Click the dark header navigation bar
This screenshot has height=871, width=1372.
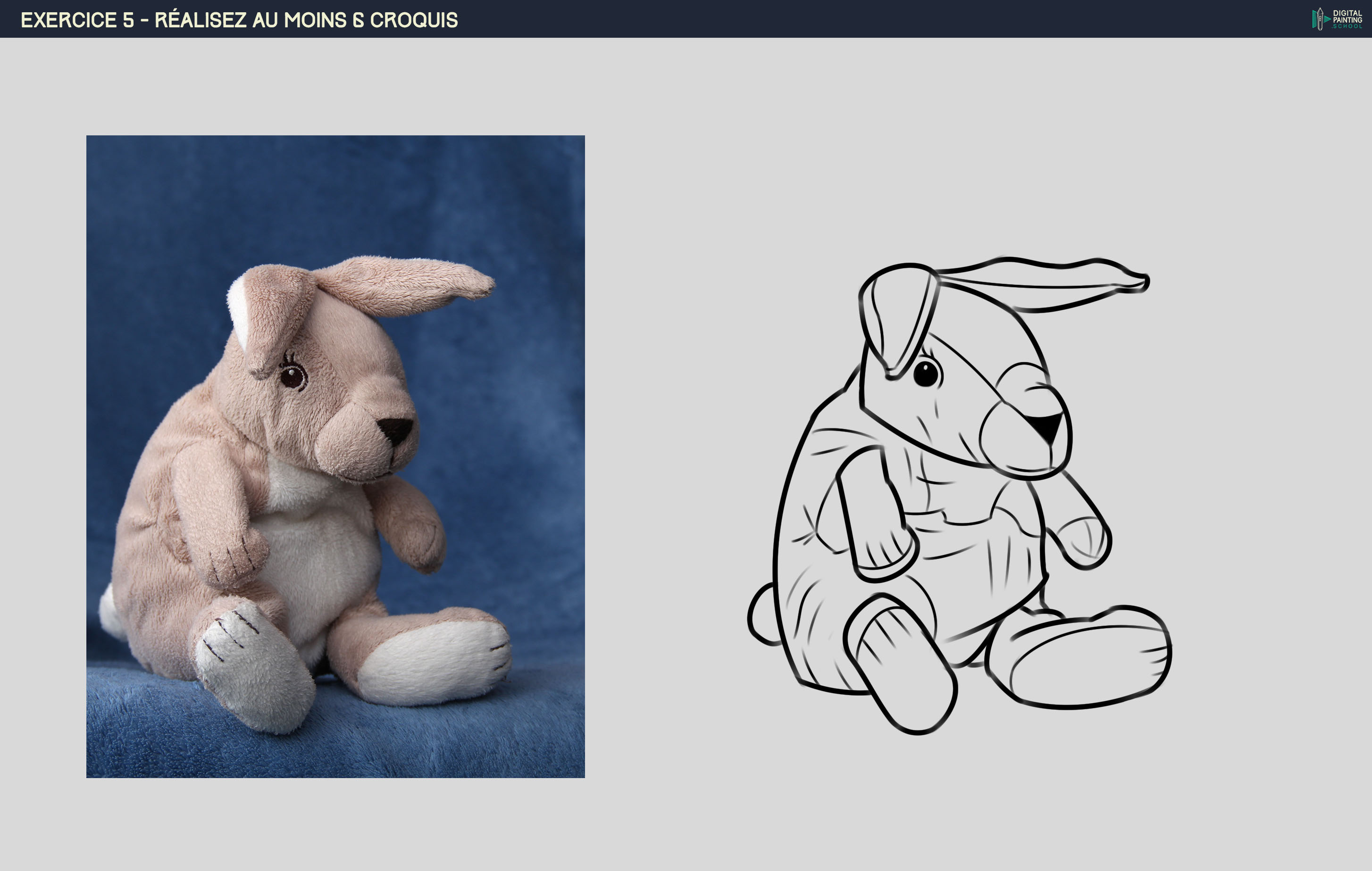[x=684, y=19]
